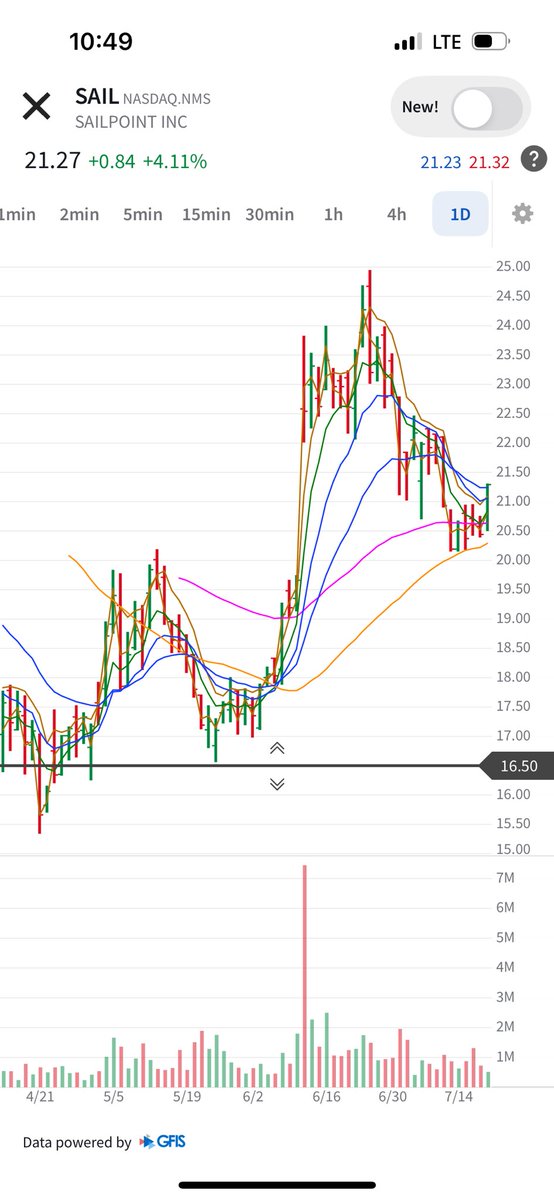Switch to the 4h timeframe
The height and width of the screenshot is (1200, 554).
point(397,214)
